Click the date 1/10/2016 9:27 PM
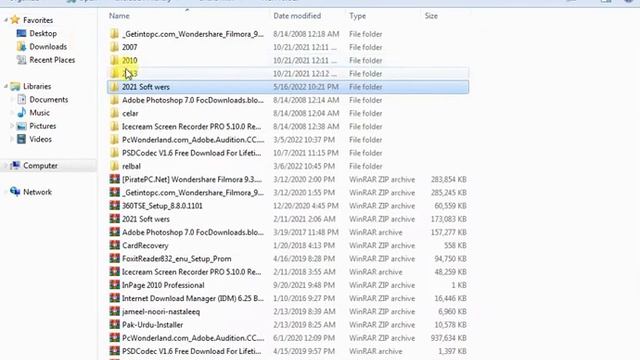Image resolution: width=640 pixels, height=360 pixels. pyautogui.click(x=304, y=298)
